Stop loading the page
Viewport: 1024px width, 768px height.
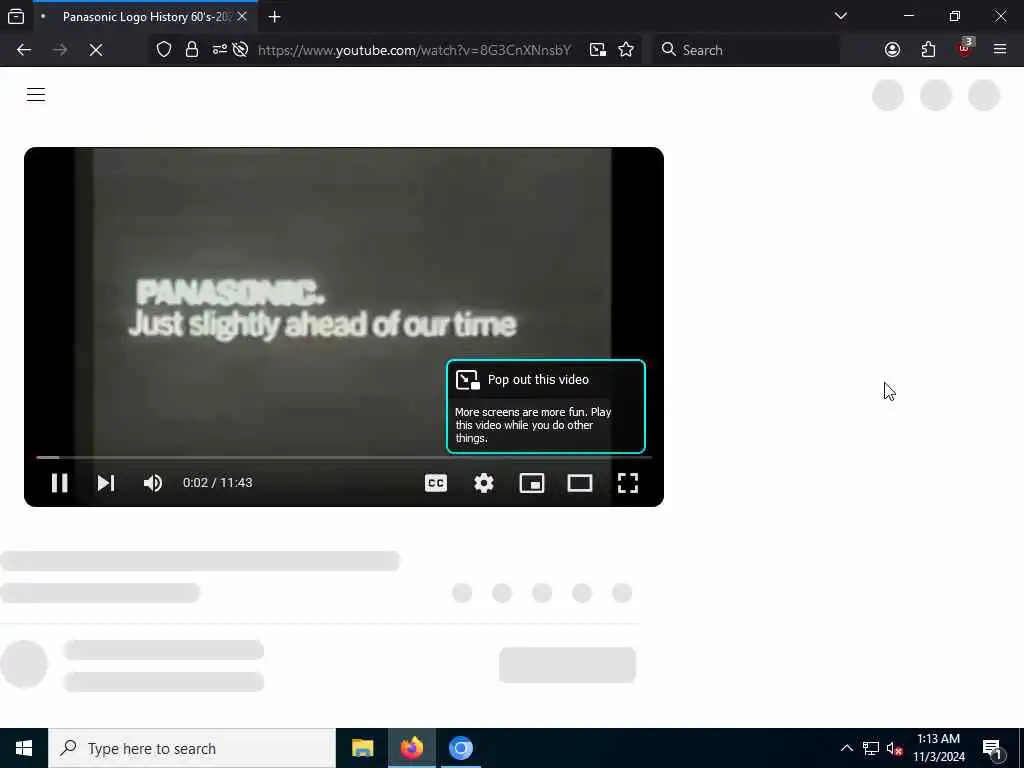(96, 50)
